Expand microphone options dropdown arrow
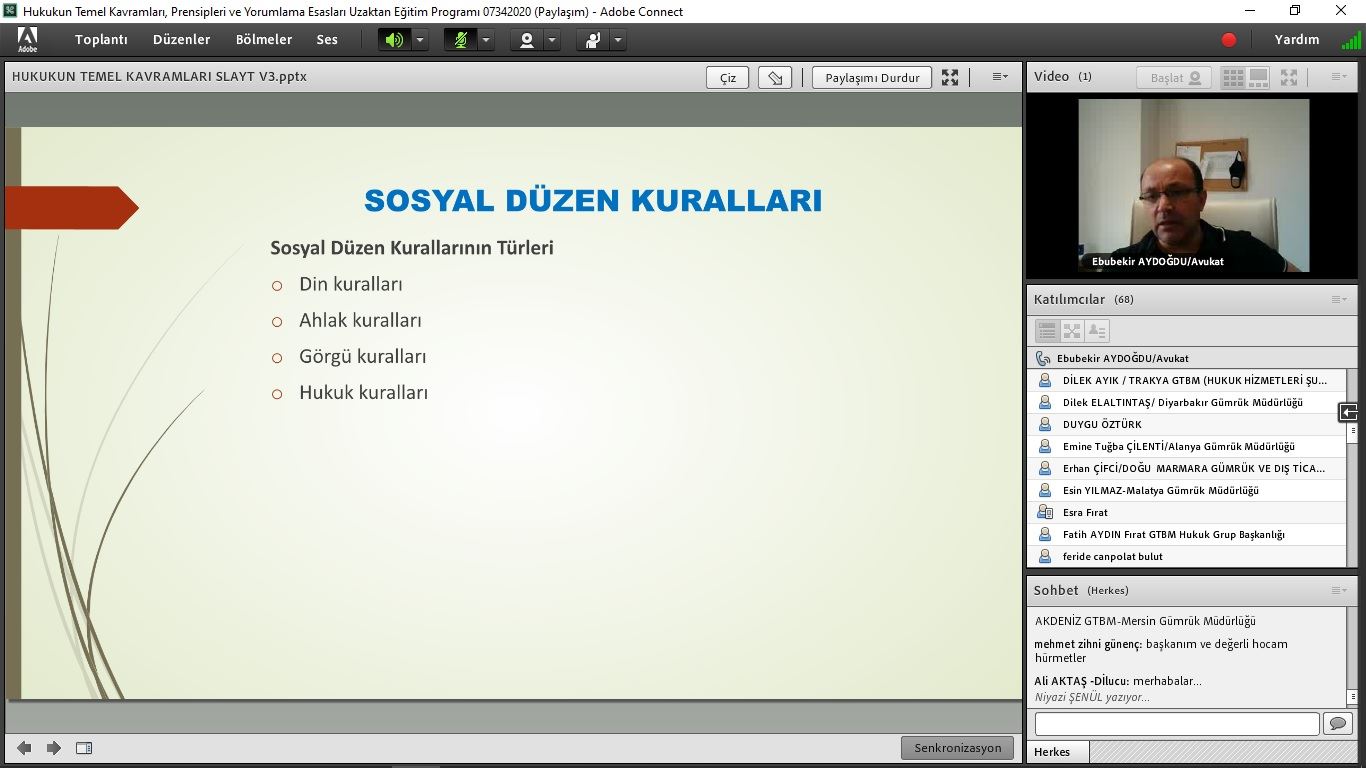Viewport: 1366px width, 768px height. [x=486, y=40]
